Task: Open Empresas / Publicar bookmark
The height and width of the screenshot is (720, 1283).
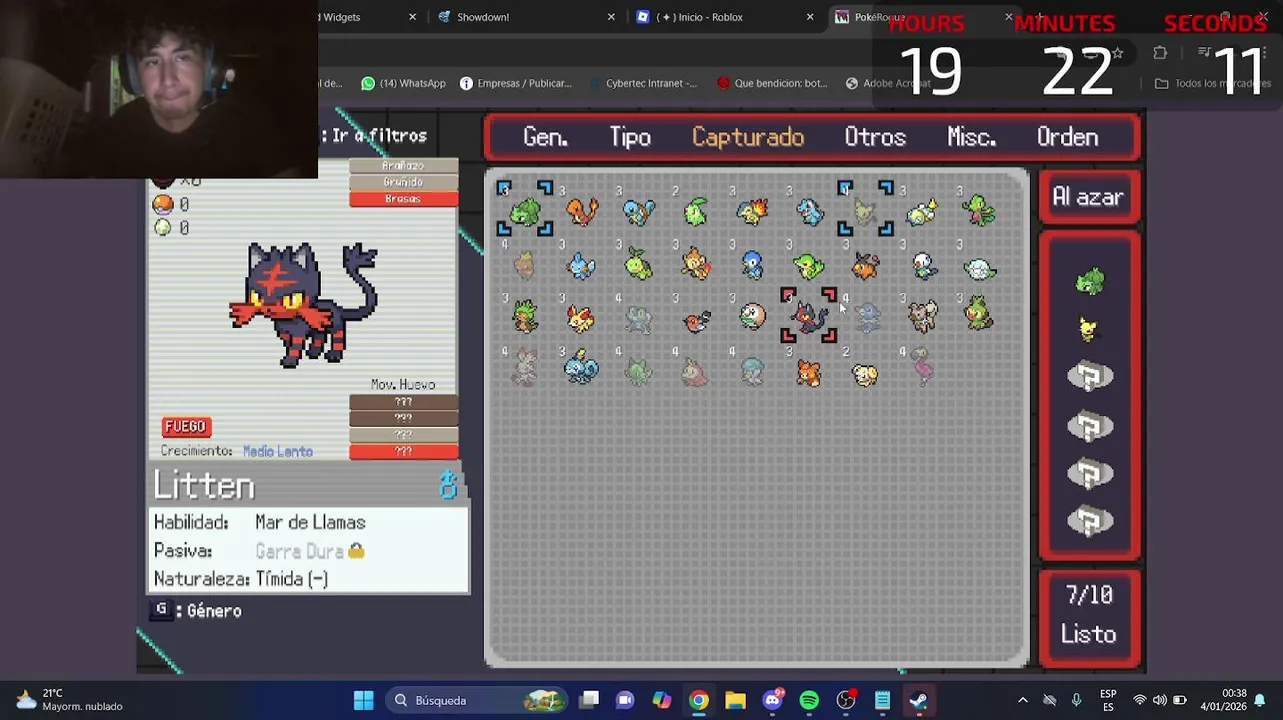Action: click(515, 83)
